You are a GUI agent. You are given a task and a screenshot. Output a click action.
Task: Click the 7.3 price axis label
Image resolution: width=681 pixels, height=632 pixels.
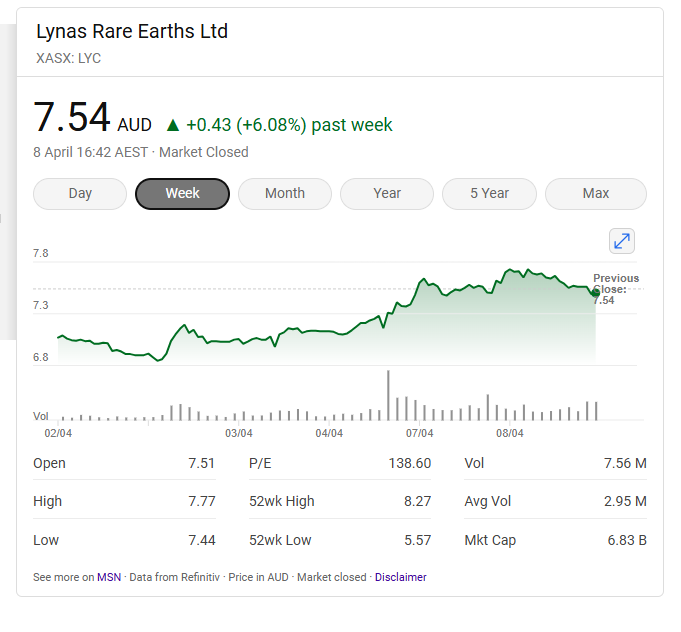click(x=41, y=305)
